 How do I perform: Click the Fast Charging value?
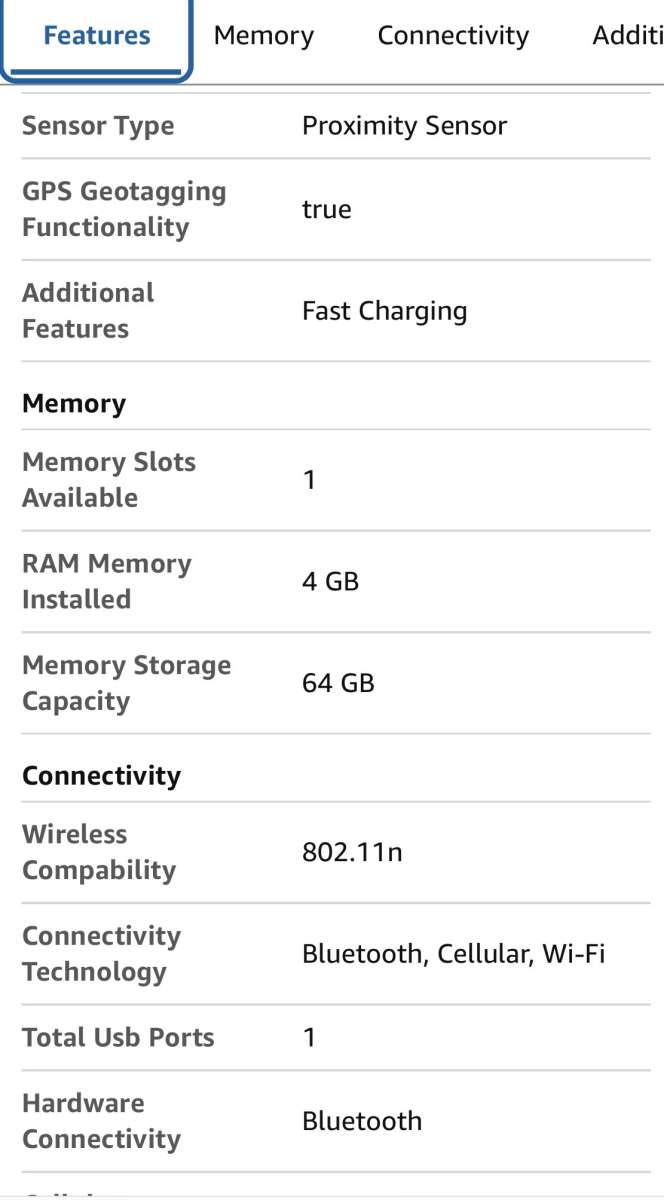click(x=385, y=311)
